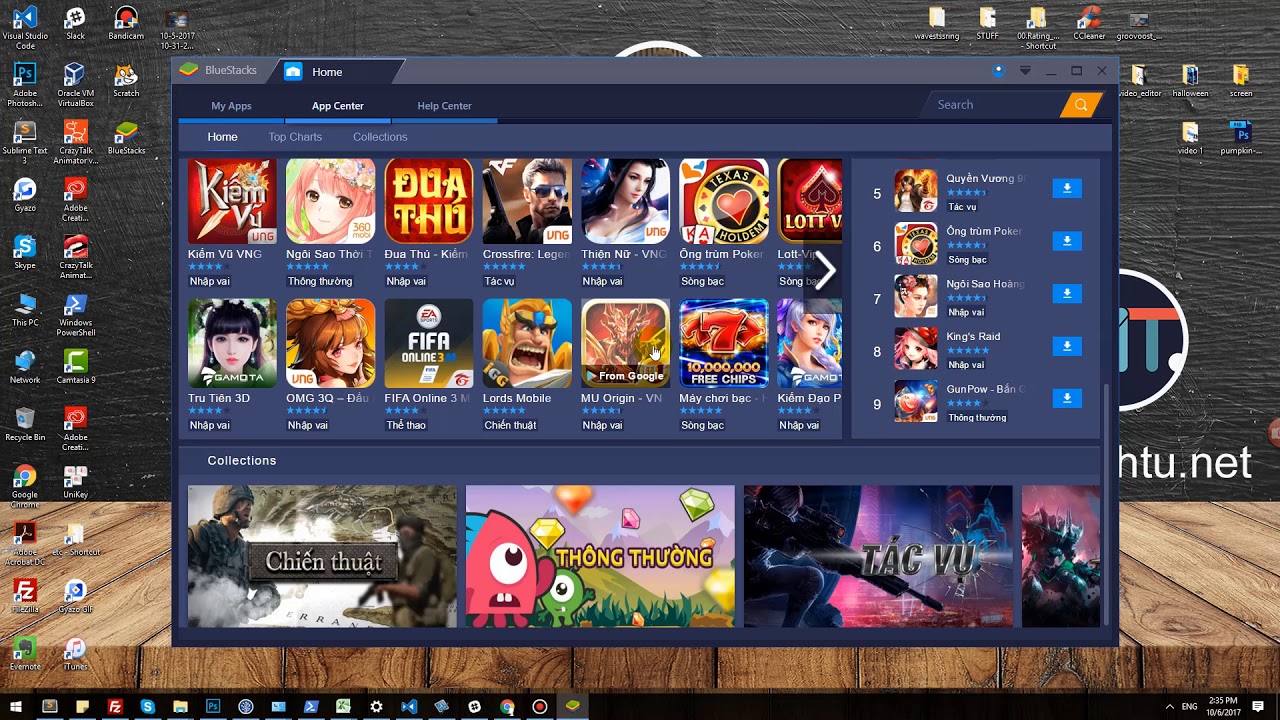Click the King's Raid title text

tap(973, 336)
